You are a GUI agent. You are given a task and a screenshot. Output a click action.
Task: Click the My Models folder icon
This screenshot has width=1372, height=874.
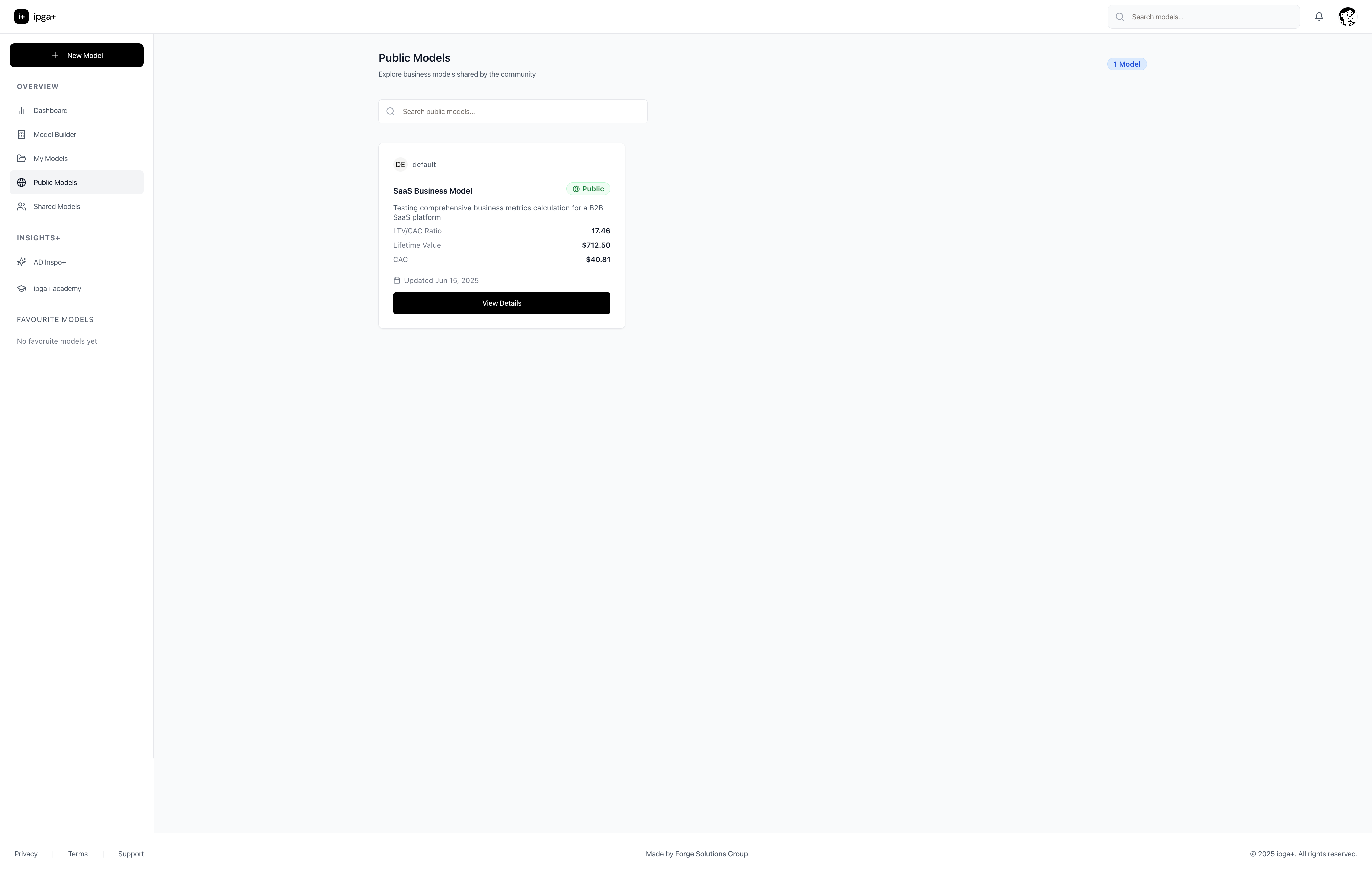pyautogui.click(x=21, y=158)
